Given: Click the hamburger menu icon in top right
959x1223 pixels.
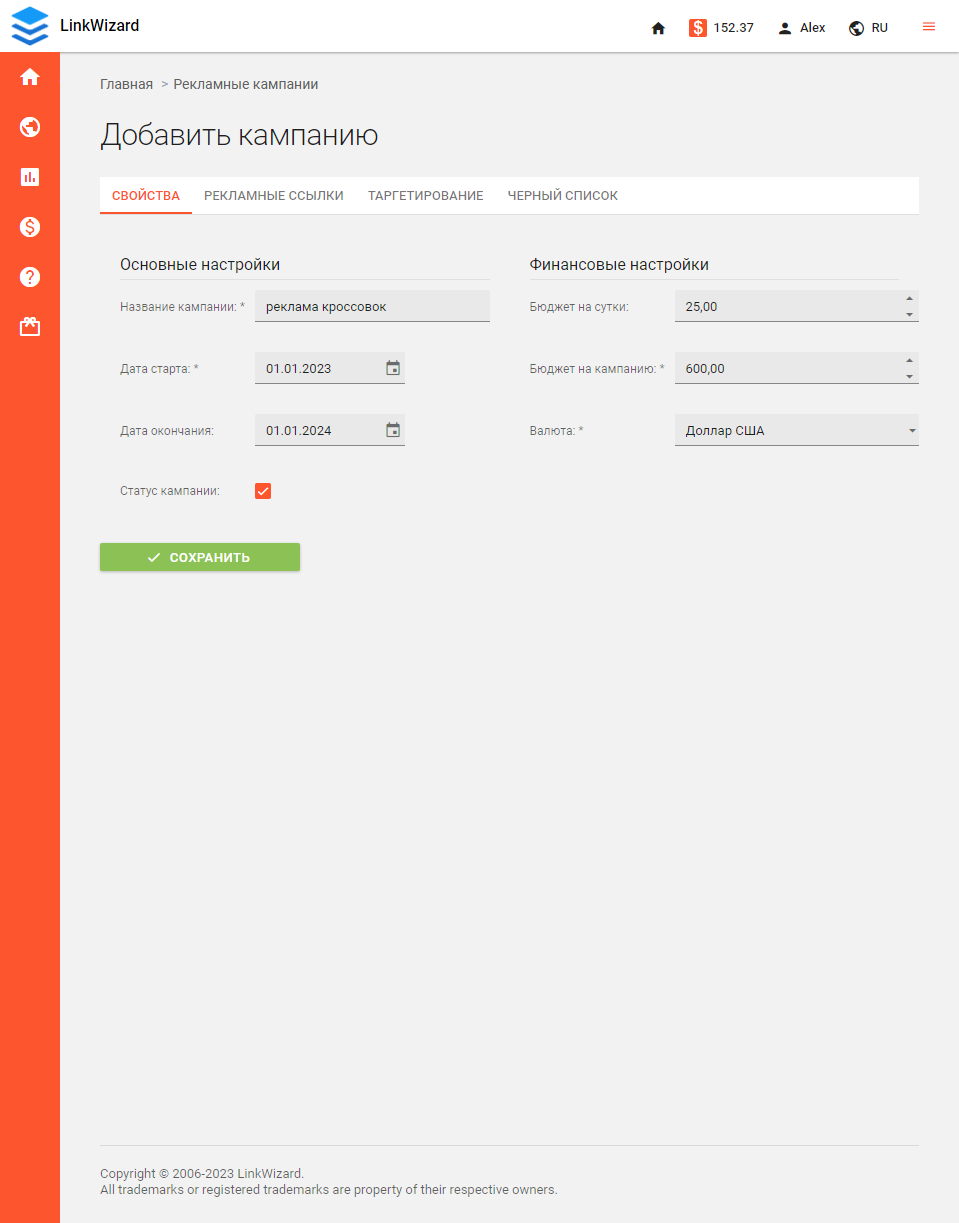Looking at the screenshot, I should [x=928, y=27].
